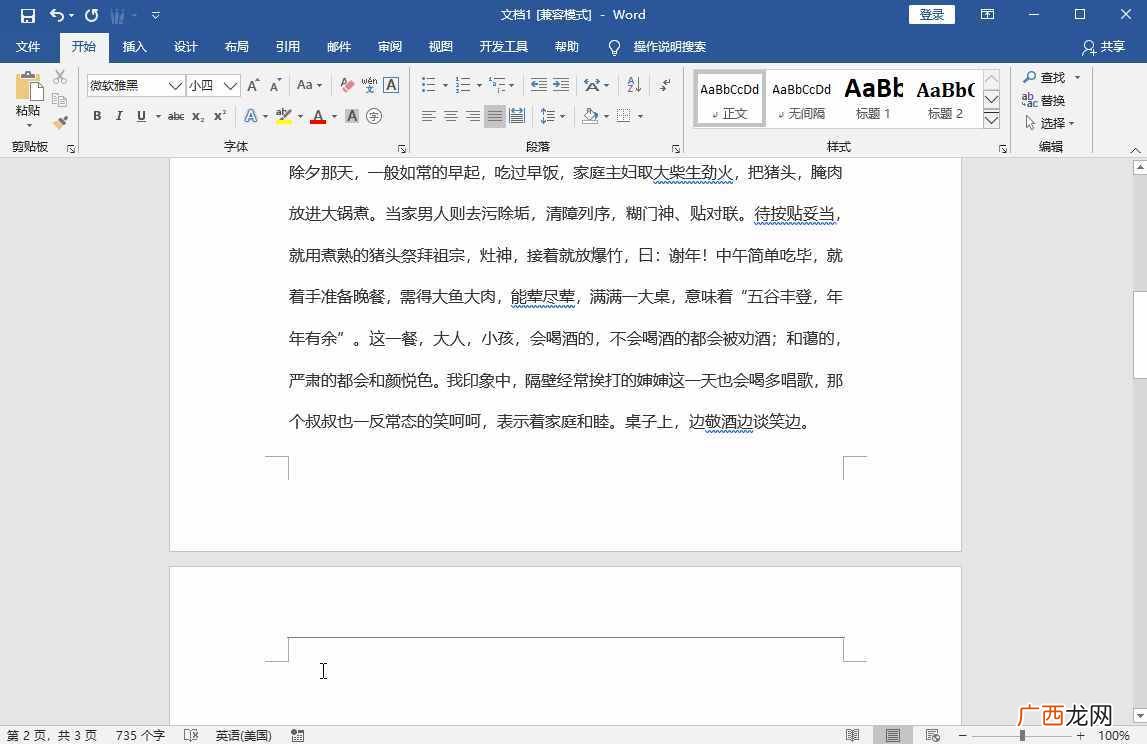Image resolution: width=1147 pixels, height=744 pixels.
Task: Toggle Underline formatting
Action: coord(140,116)
